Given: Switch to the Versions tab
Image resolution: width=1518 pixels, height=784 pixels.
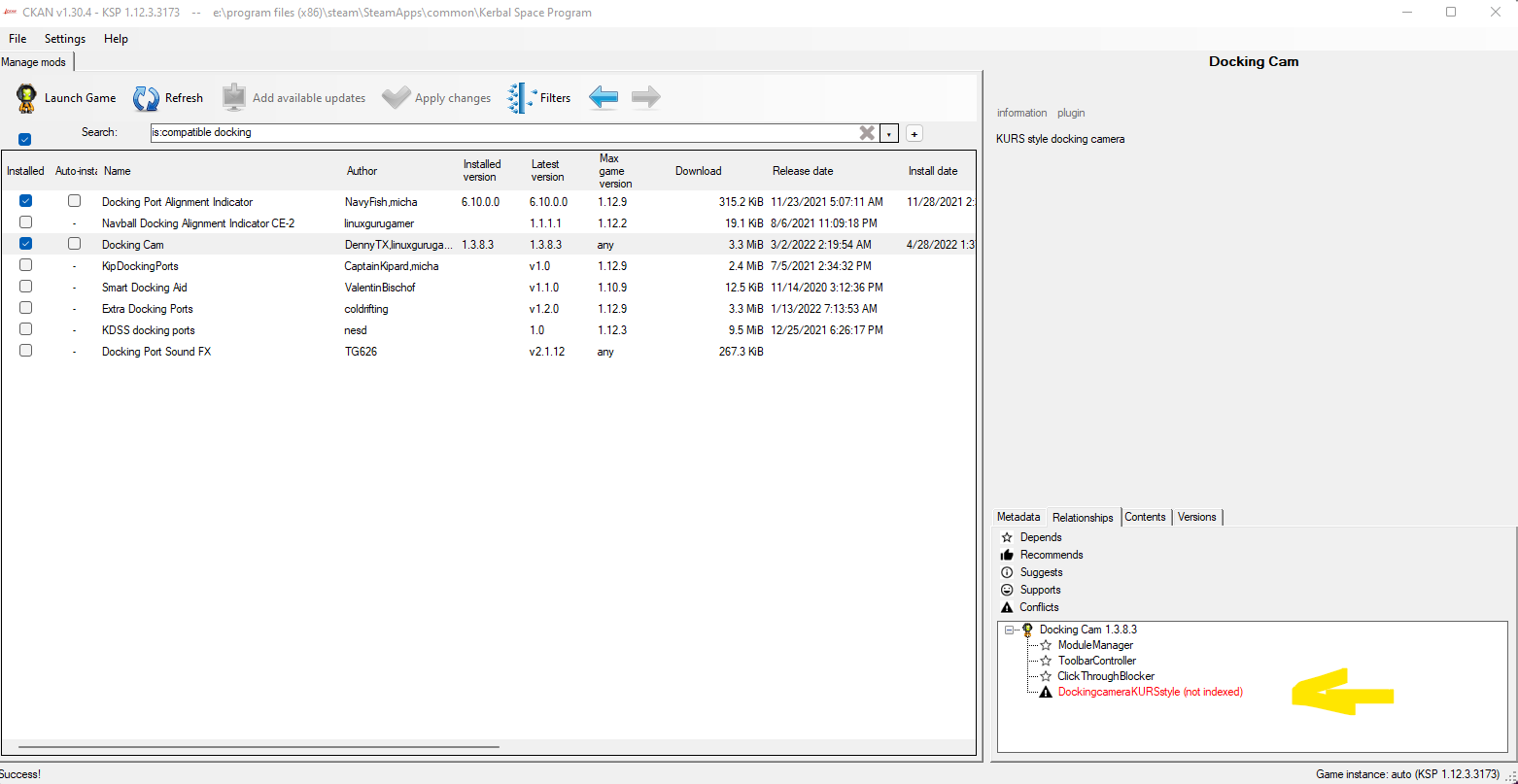Looking at the screenshot, I should click(x=1196, y=517).
